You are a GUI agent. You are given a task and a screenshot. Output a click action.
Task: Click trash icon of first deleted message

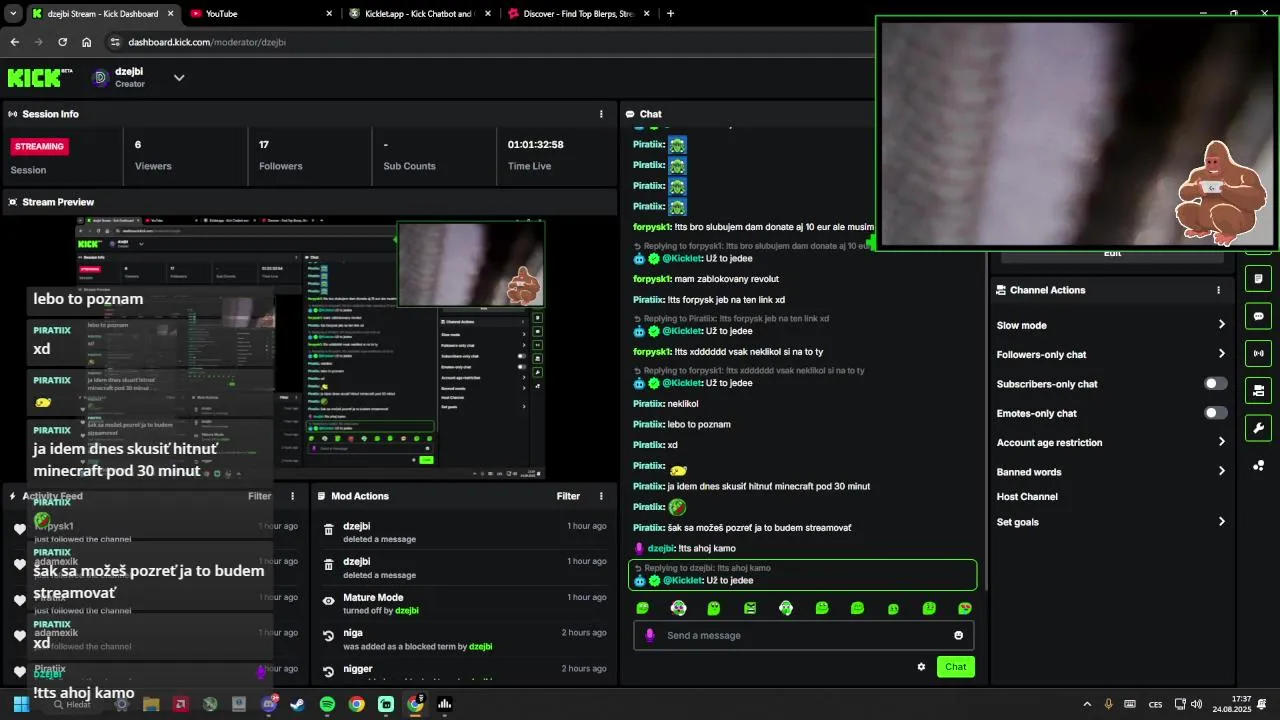pos(328,530)
